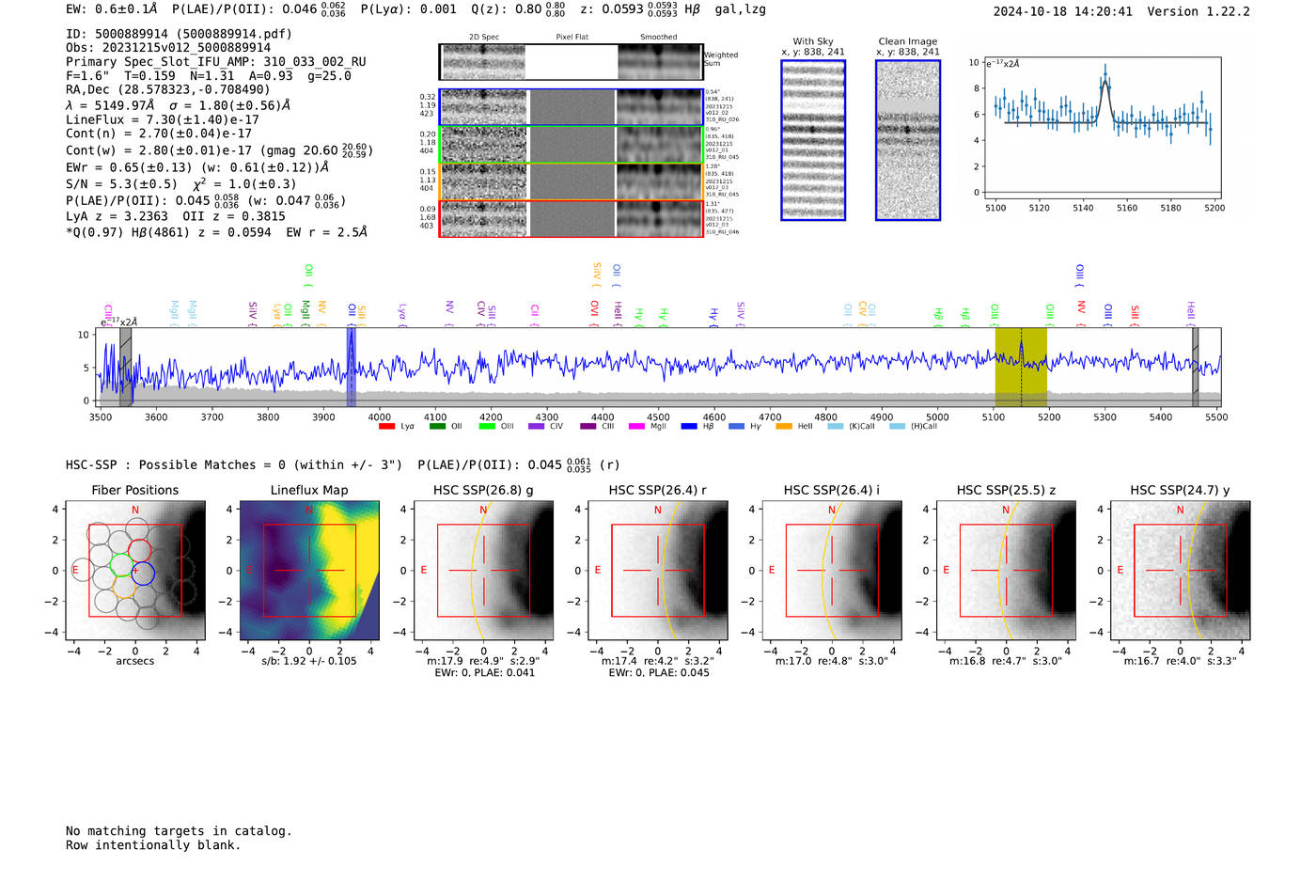Click the 'arcsecs' axis label
The height and width of the screenshot is (896, 1316).
coord(135,661)
